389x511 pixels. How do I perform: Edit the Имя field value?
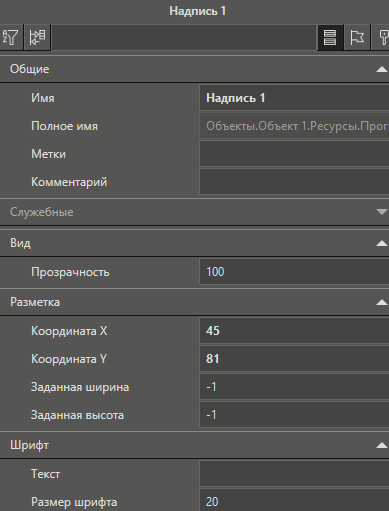coord(294,98)
